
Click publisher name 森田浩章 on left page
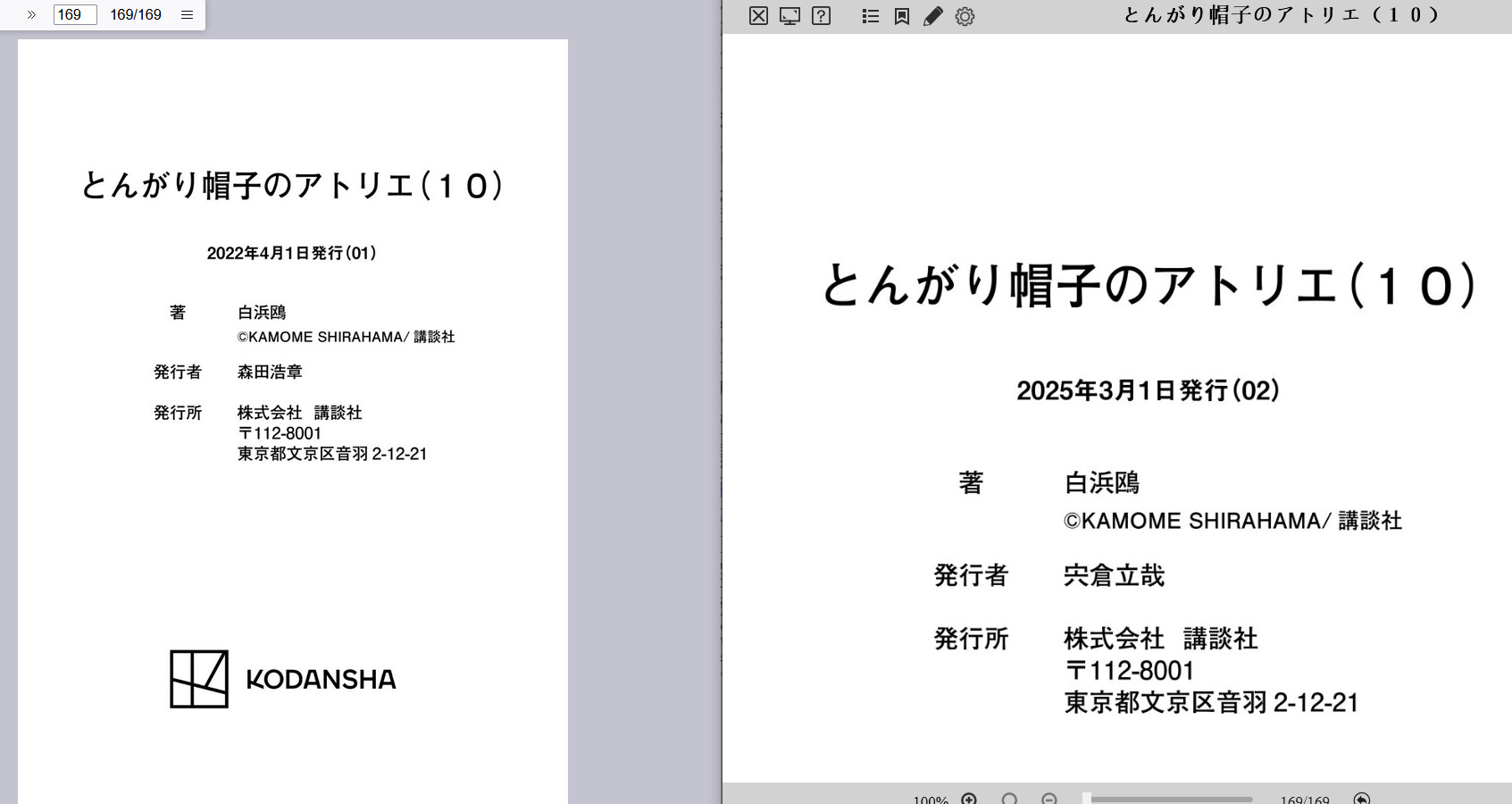pyautogui.click(x=270, y=372)
